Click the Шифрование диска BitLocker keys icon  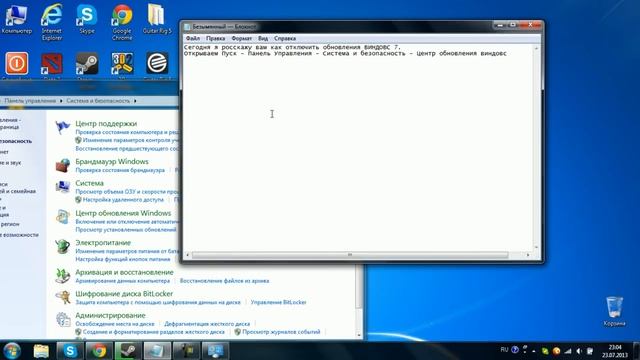coord(62,297)
